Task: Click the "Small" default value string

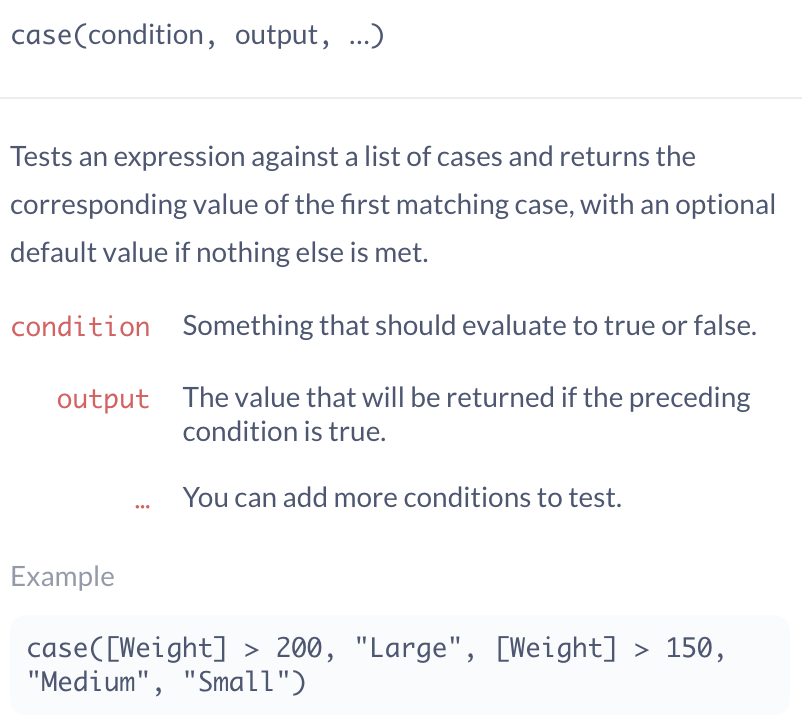Action: coord(236,682)
